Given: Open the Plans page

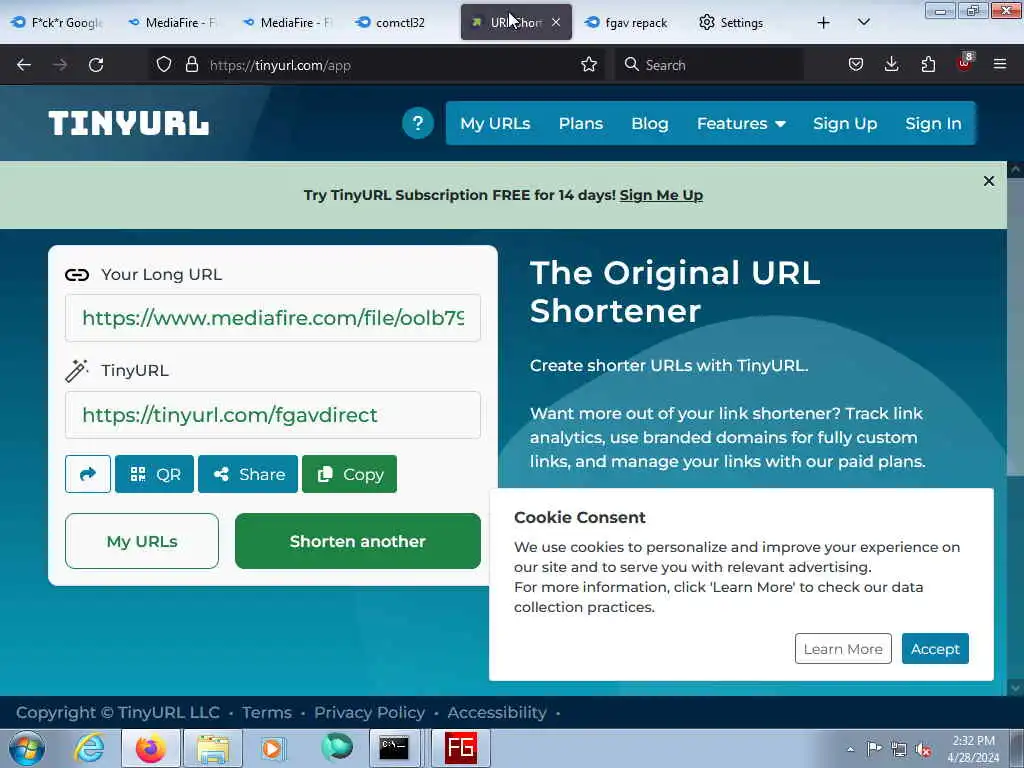Looking at the screenshot, I should click(581, 123).
